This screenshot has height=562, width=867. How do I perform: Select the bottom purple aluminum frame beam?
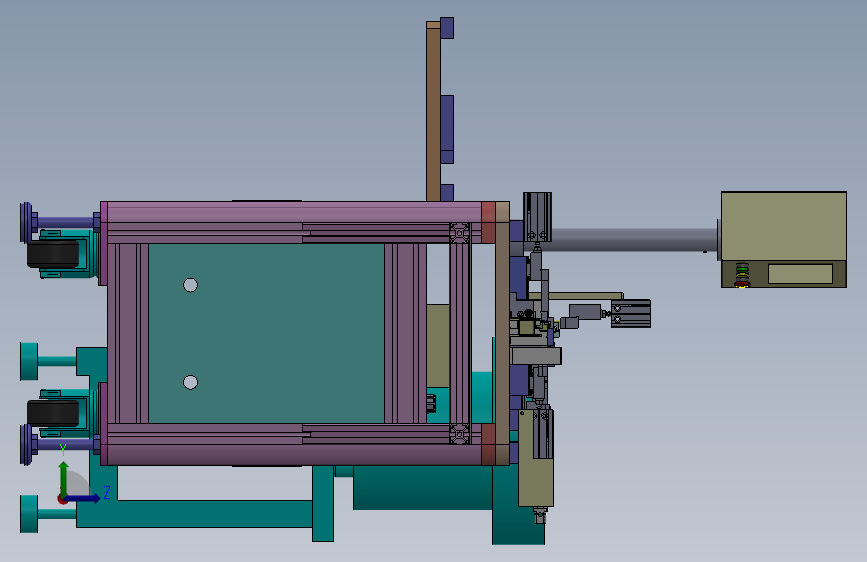(x=294, y=455)
